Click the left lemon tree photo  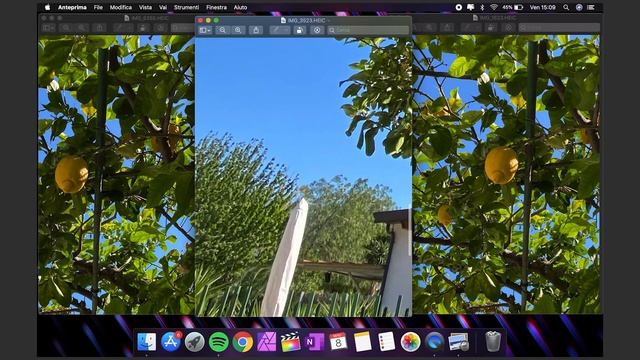(x=117, y=175)
